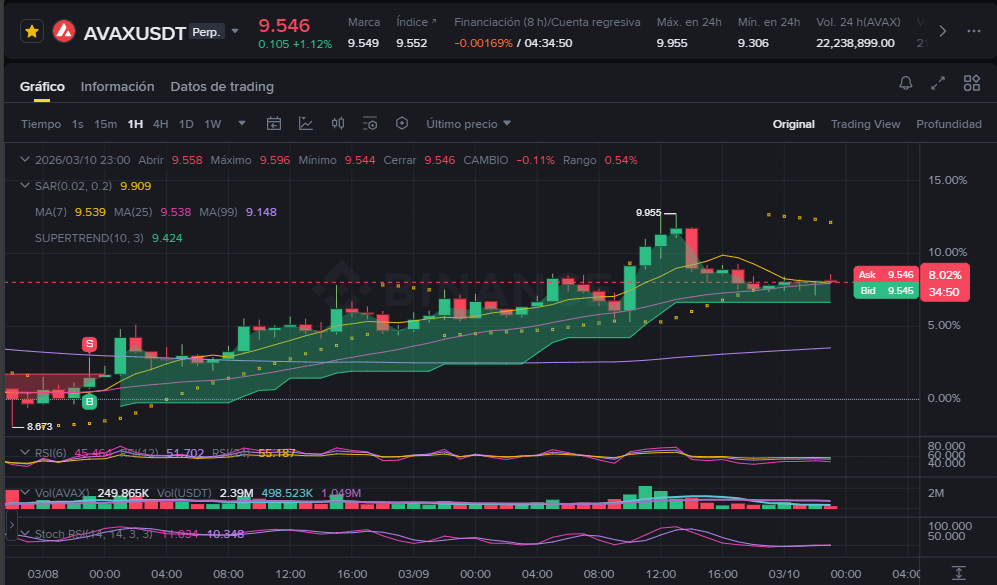Viewport: 997px width, 585px height.
Task: Click the Vol. 24 h(AVAX) value
Action: [855, 43]
